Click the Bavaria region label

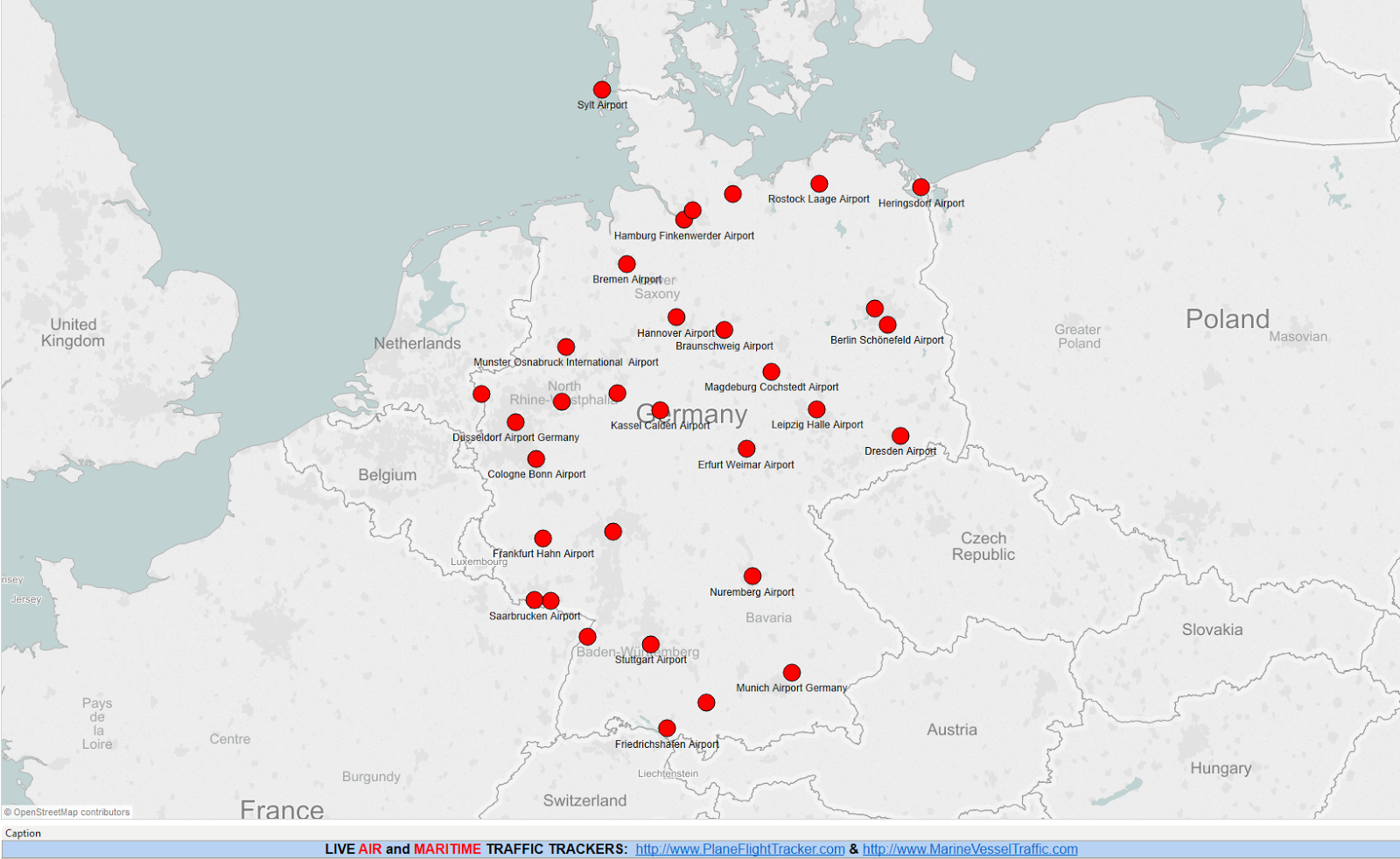click(x=769, y=618)
